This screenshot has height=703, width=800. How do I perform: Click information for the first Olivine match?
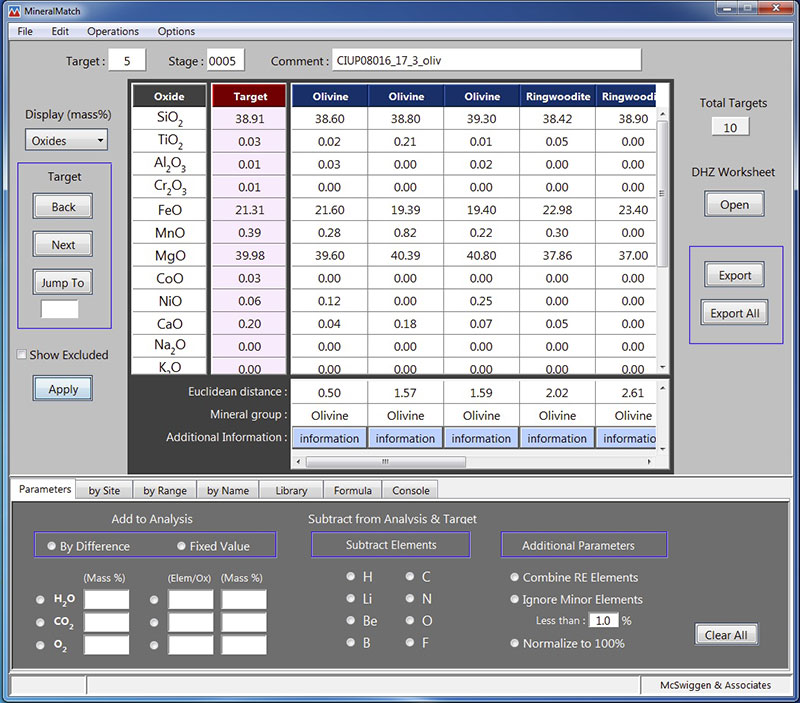click(x=329, y=437)
